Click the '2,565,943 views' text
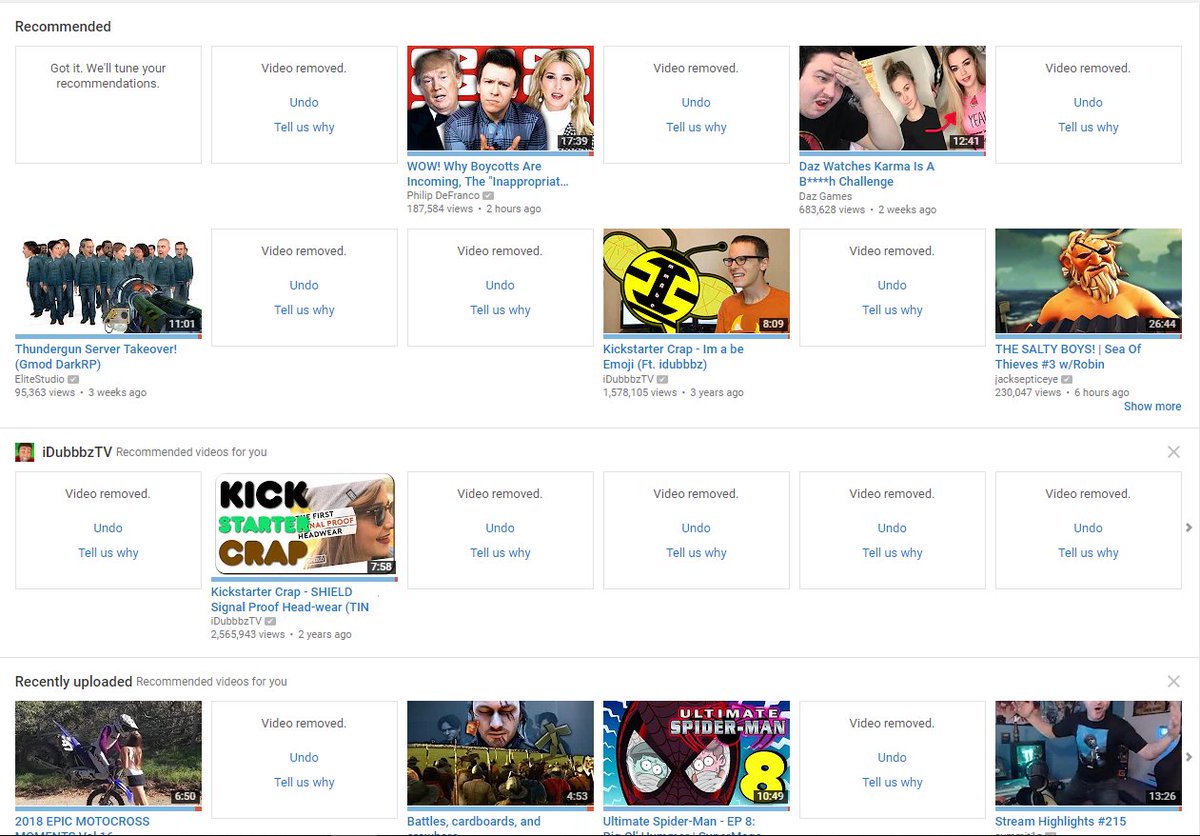Screen dimensions: 1200x836 point(248,635)
